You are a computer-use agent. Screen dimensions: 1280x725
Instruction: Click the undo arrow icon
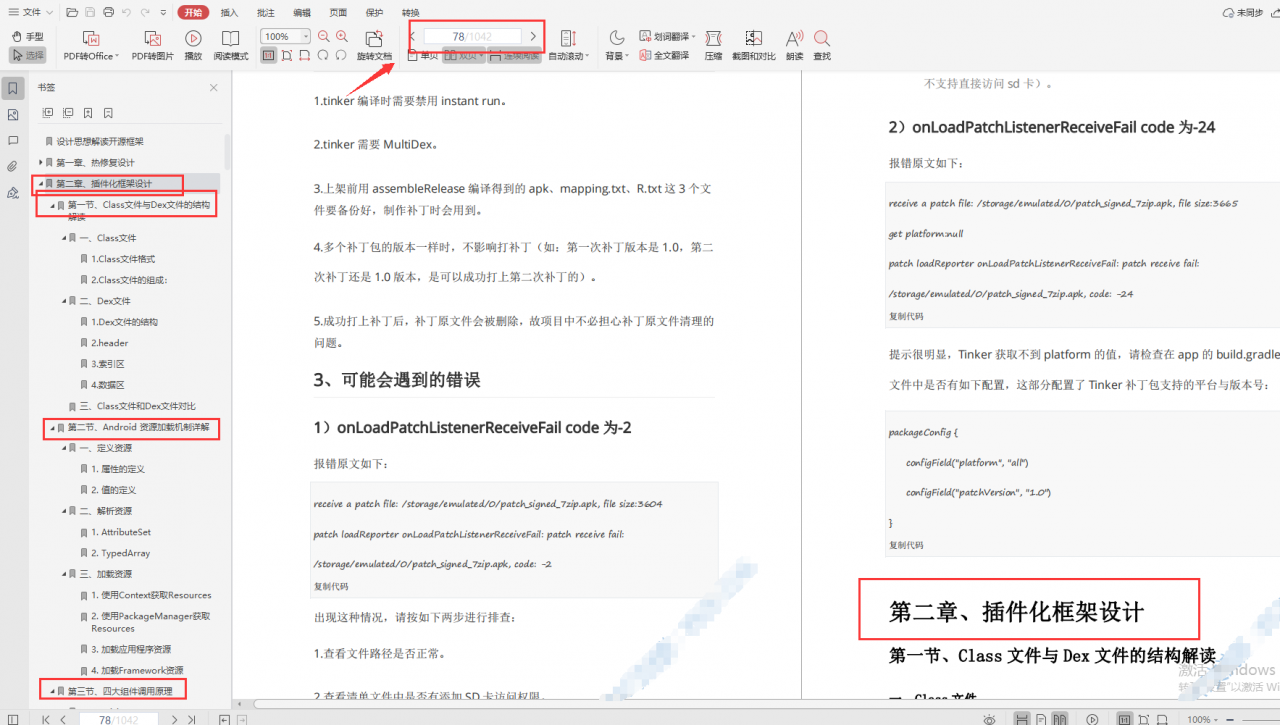point(126,12)
